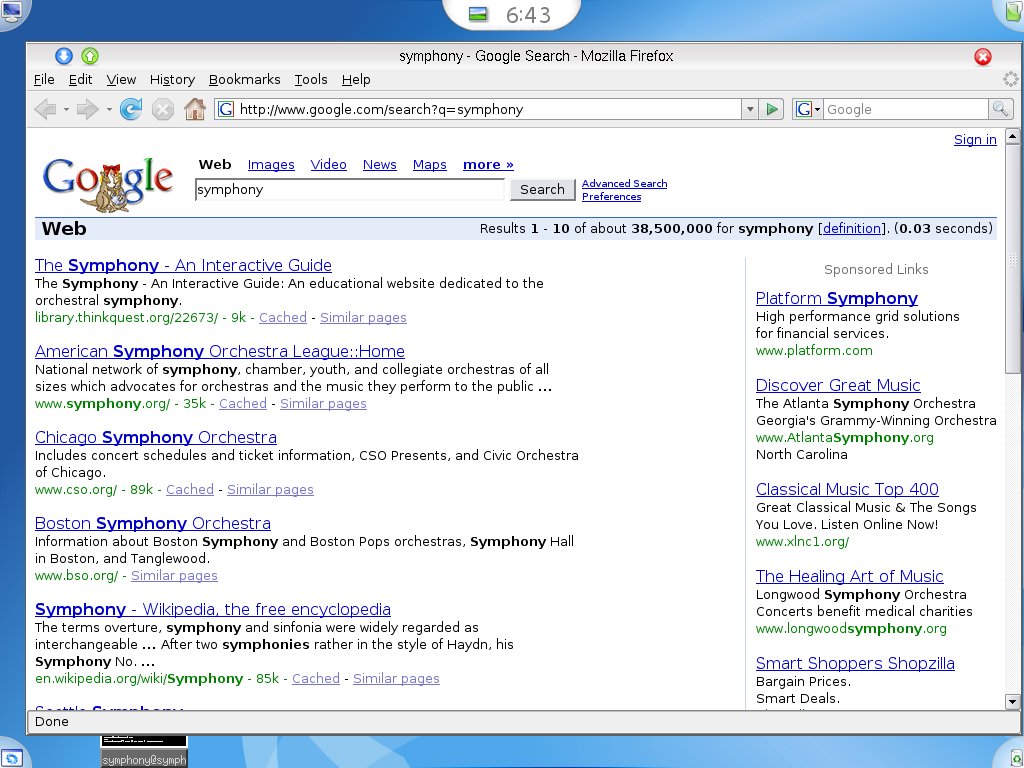Click the Stop loading button
Screen dimensions: 1024x768
(163, 109)
